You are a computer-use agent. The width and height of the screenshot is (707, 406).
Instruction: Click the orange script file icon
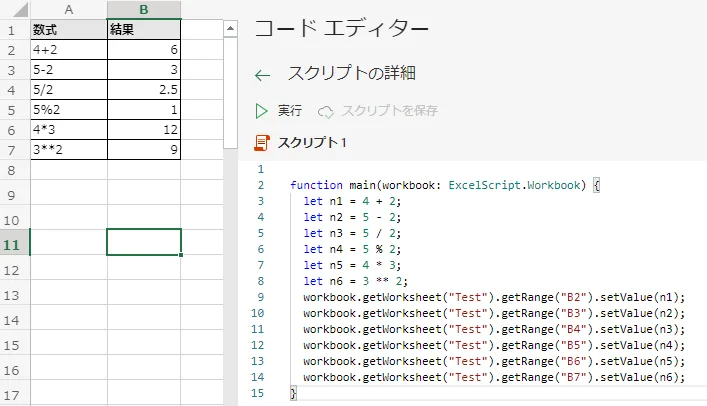click(262, 143)
